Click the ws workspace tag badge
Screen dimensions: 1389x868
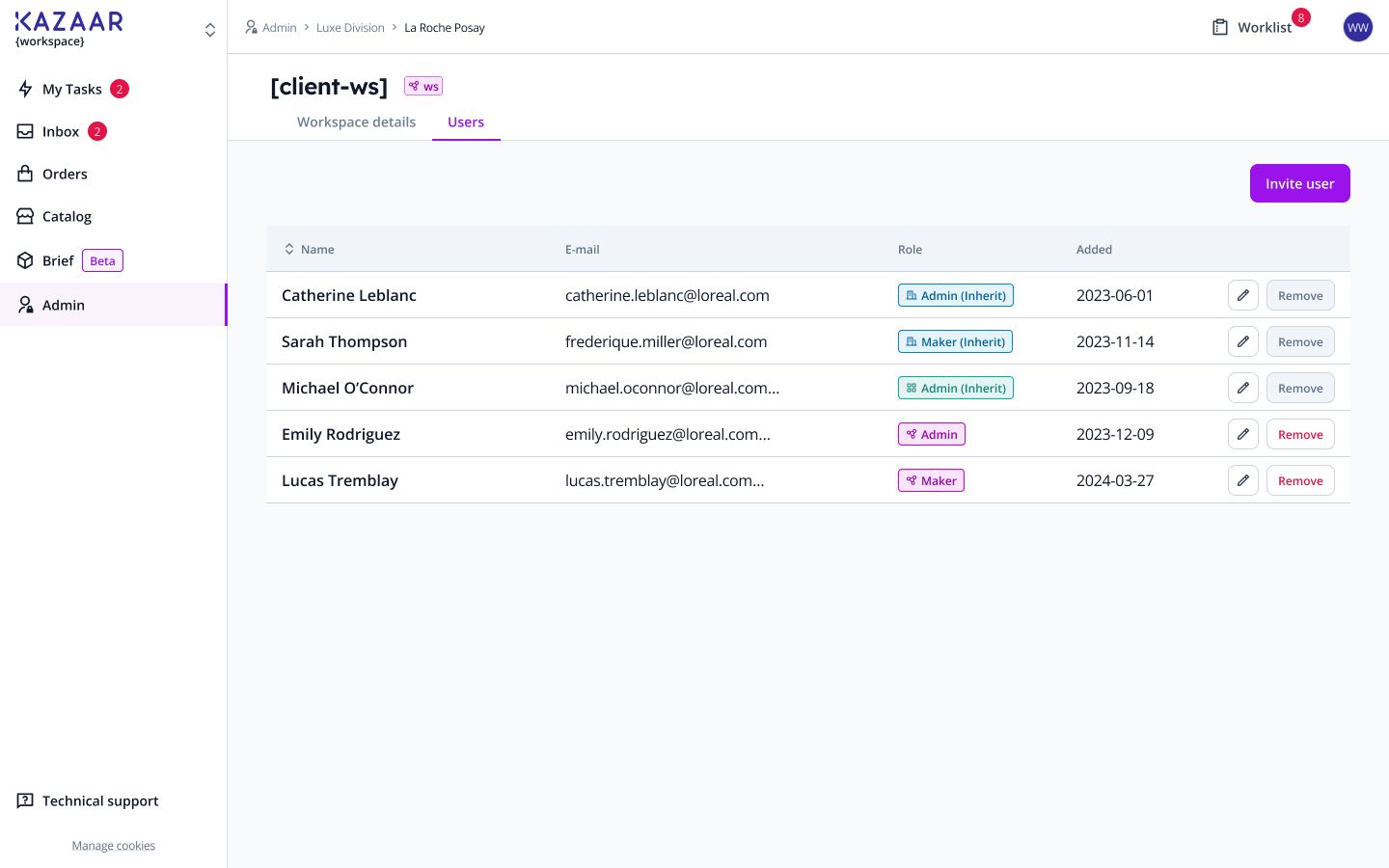point(423,86)
